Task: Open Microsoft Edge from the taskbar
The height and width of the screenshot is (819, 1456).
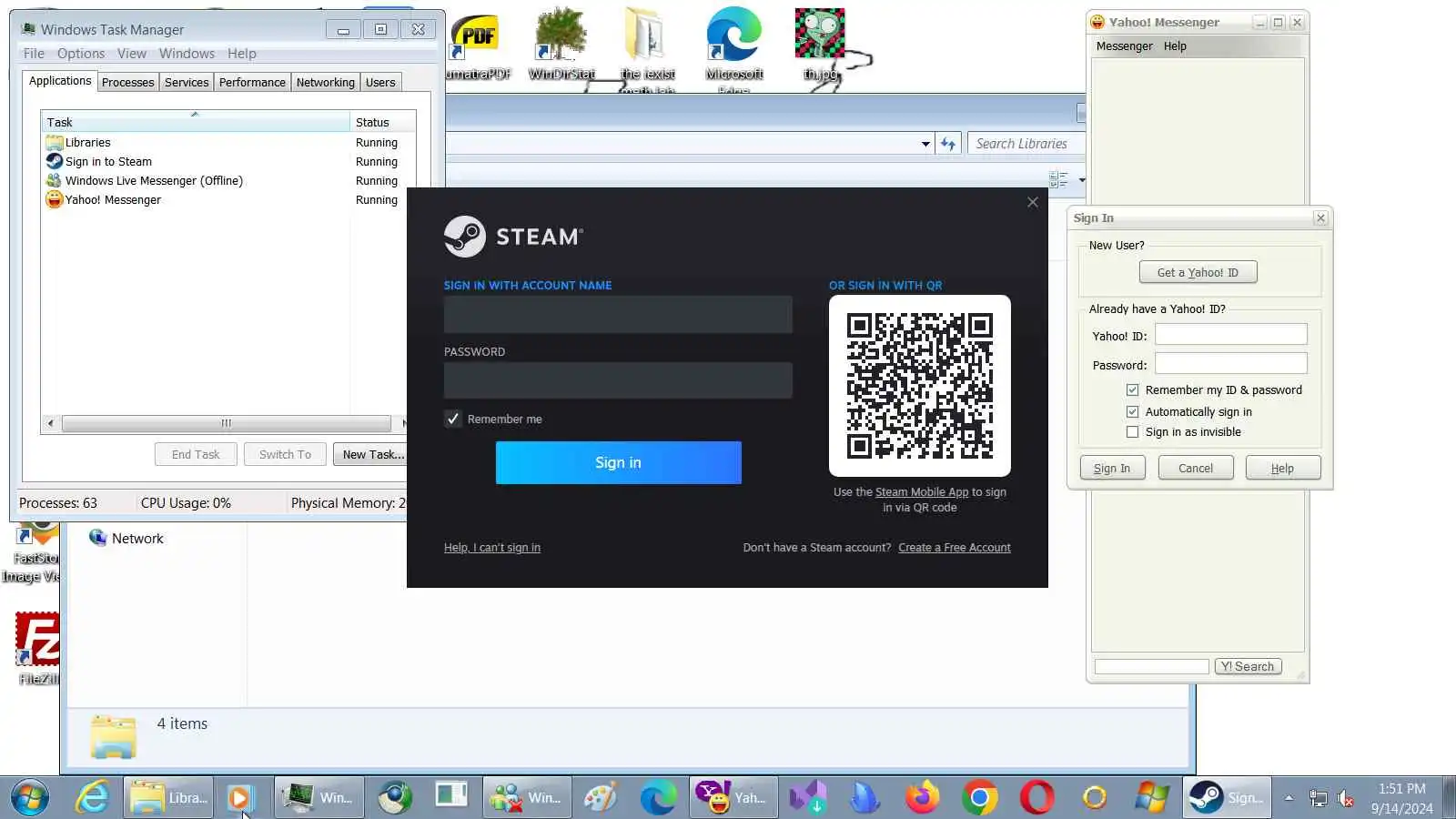Action: pyautogui.click(x=658, y=797)
